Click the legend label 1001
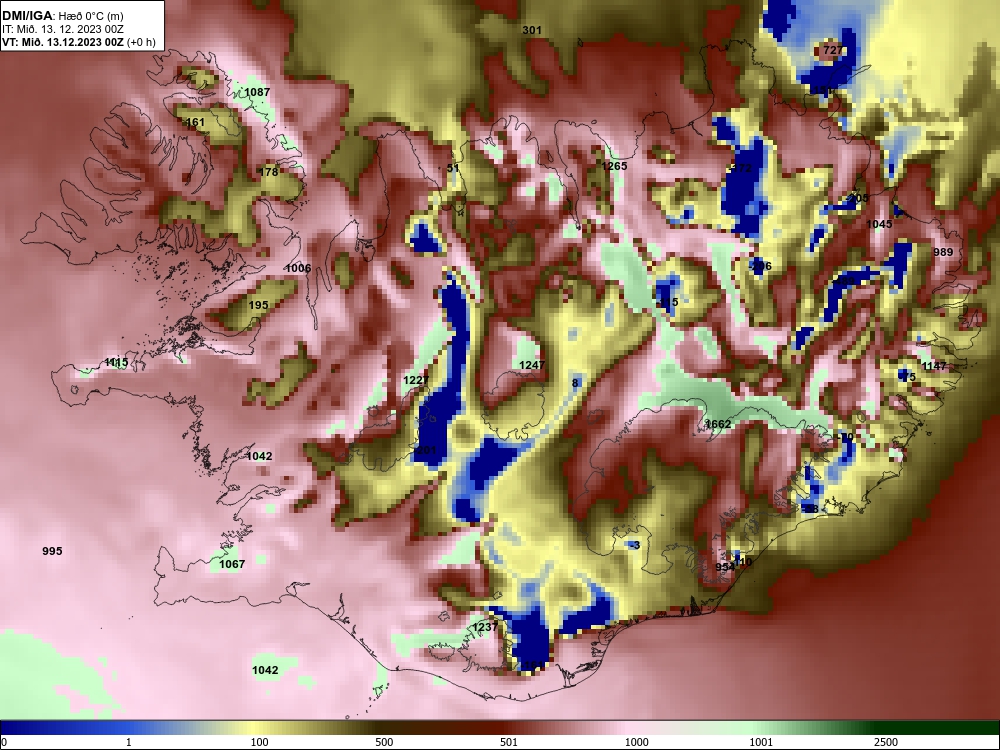The image size is (1000, 750). (761, 742)
